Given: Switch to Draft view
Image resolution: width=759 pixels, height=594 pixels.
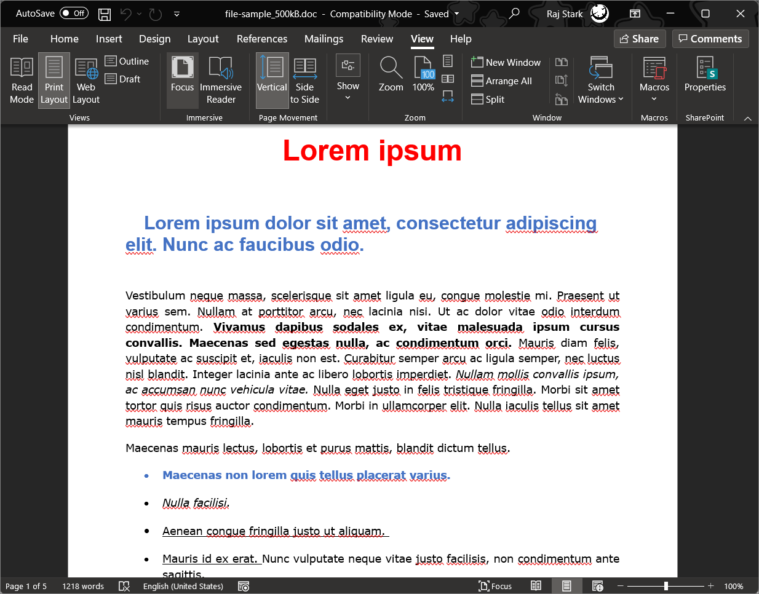Looking at the screenshot, I should 123,79.
